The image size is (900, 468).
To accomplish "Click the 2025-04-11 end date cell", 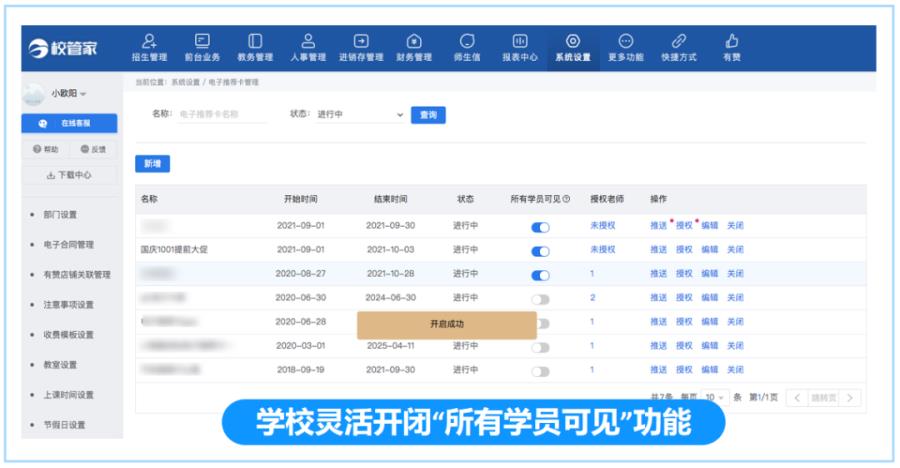I will pyautogui.click(x=391, y=346).
